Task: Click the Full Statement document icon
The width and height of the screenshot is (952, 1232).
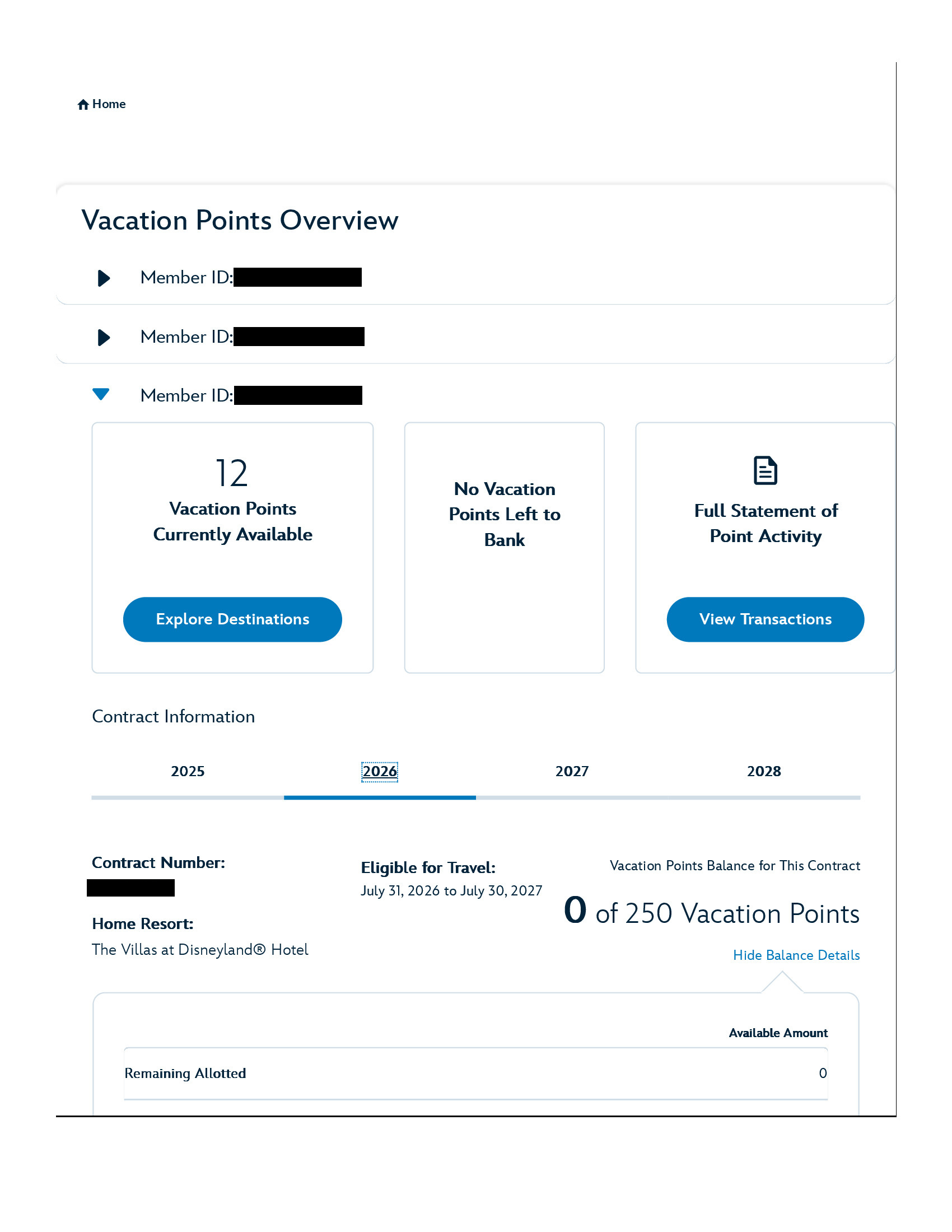Action: [x=765, y=470]
